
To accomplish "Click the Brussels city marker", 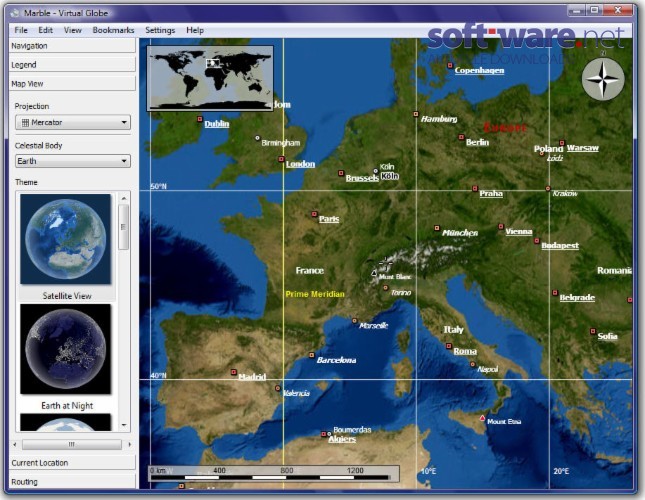I will coord(341,173).
